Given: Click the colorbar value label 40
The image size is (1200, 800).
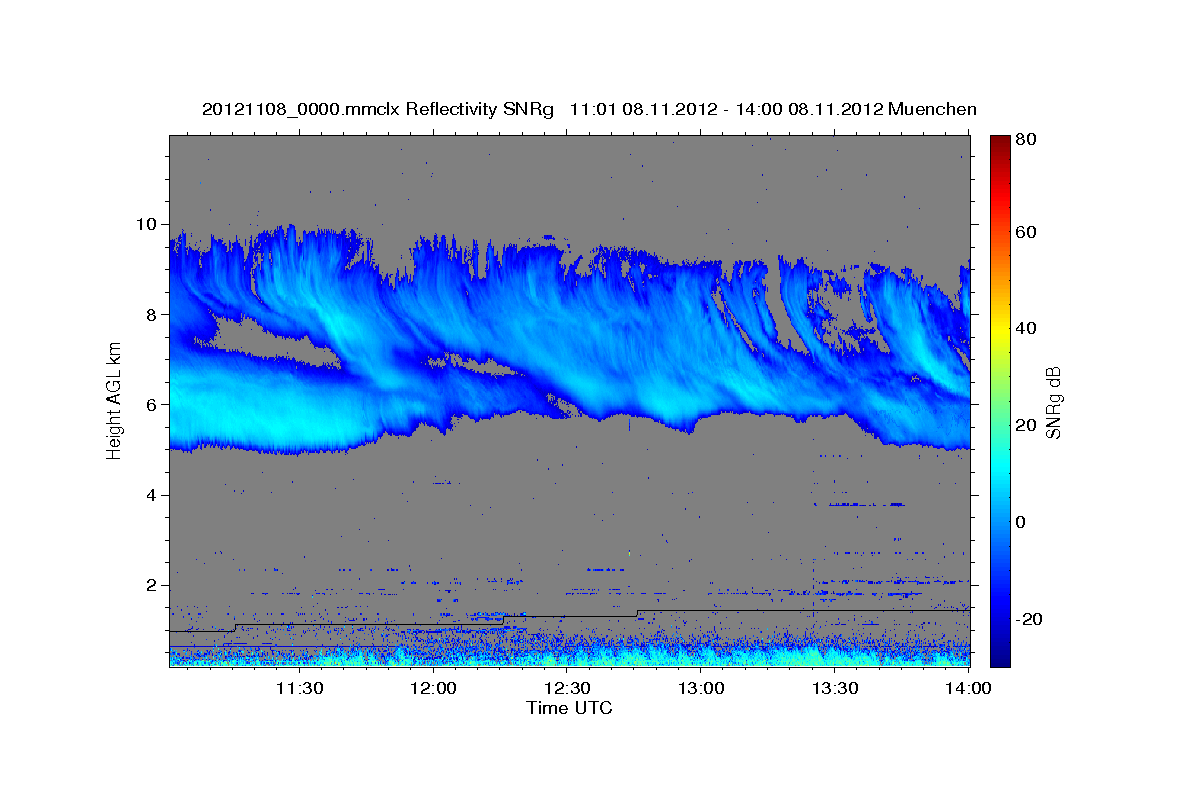Looking at the screenshot, I should tap(1027, 328).
